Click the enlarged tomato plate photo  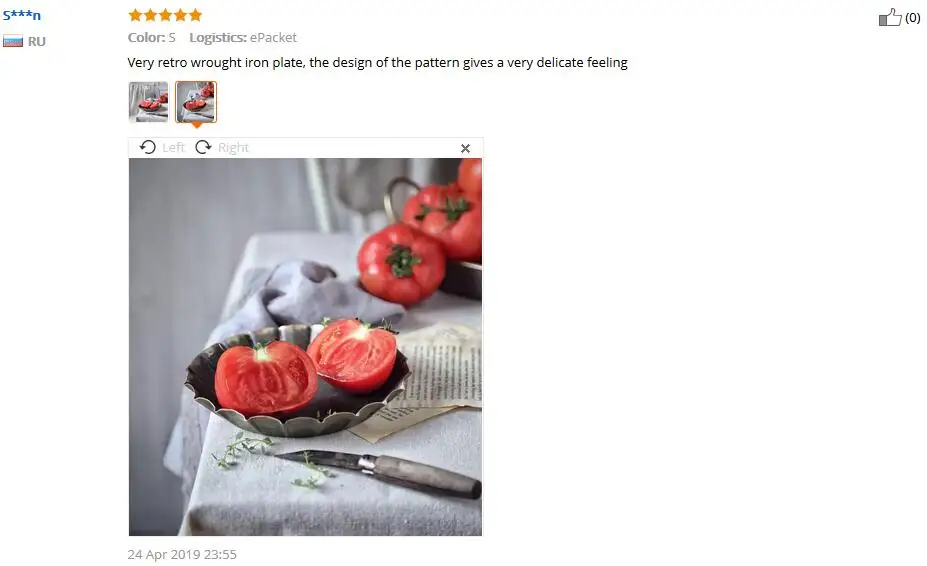point(305,347)
